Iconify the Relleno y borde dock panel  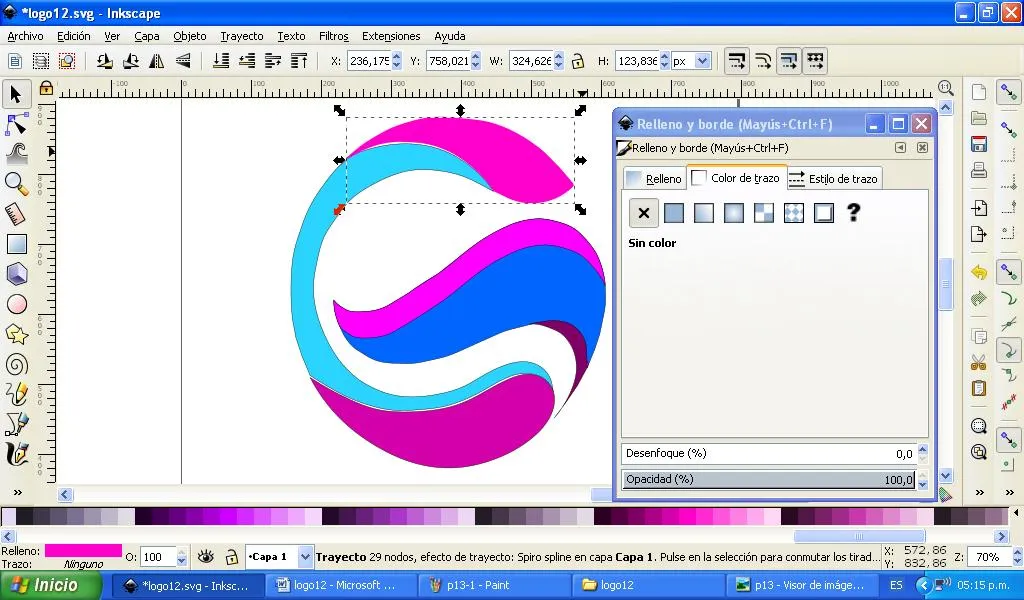(901, 148)
